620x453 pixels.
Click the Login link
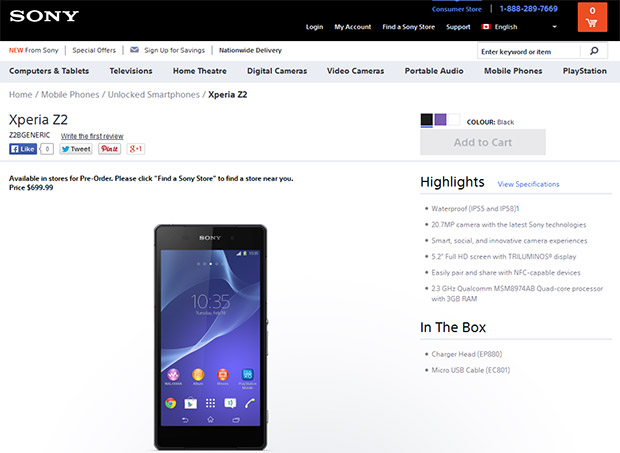point(314,27)
